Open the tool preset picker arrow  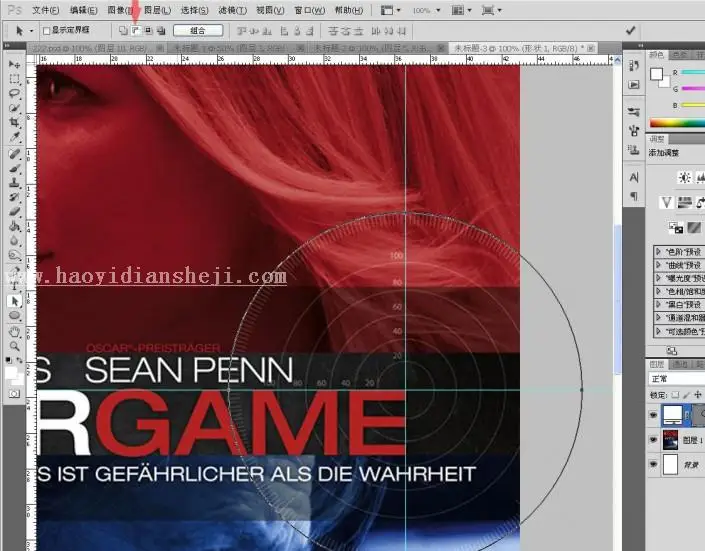coord(31,31)
